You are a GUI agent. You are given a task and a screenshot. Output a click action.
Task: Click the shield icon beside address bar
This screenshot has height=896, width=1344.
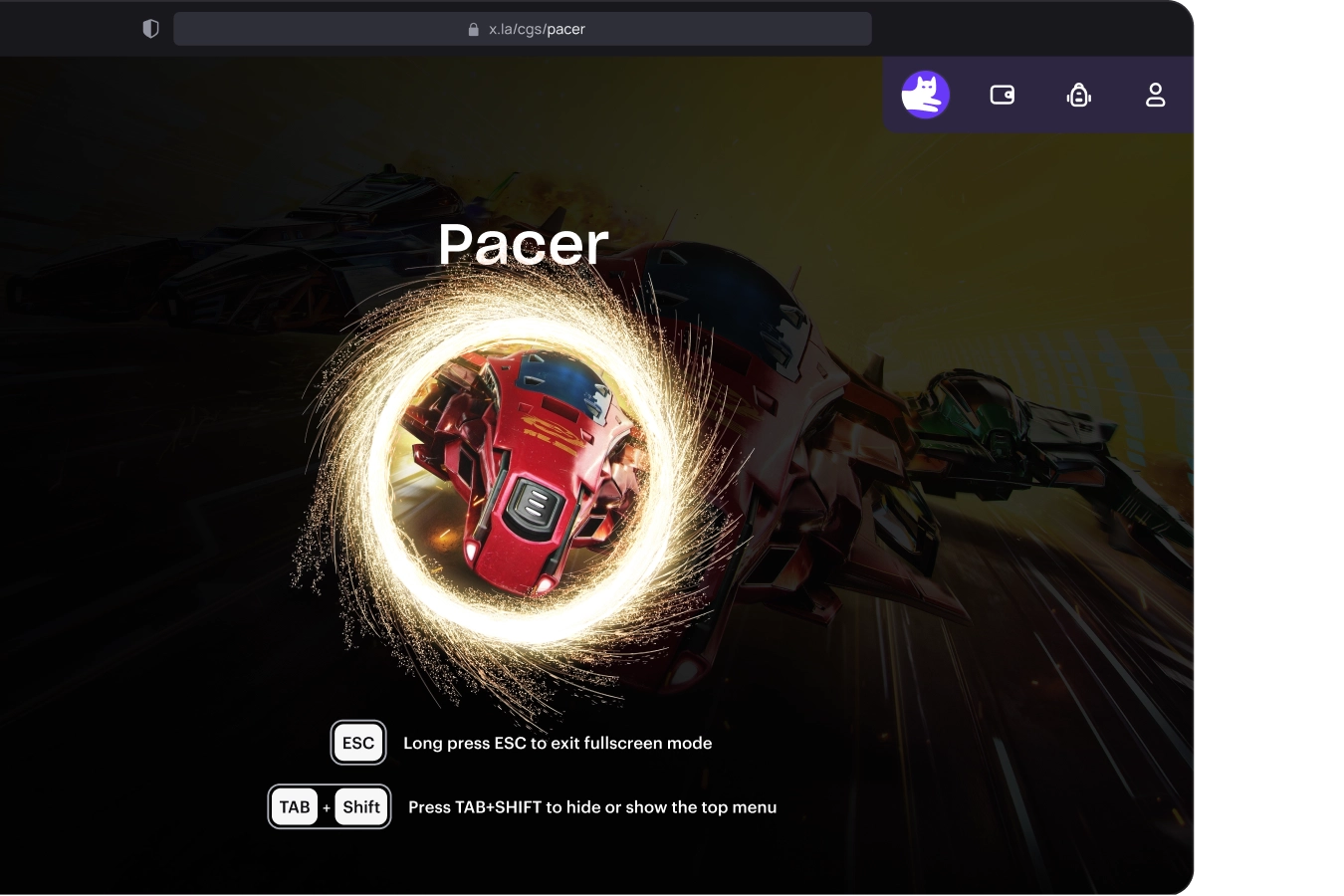click(x=151, y=29)
